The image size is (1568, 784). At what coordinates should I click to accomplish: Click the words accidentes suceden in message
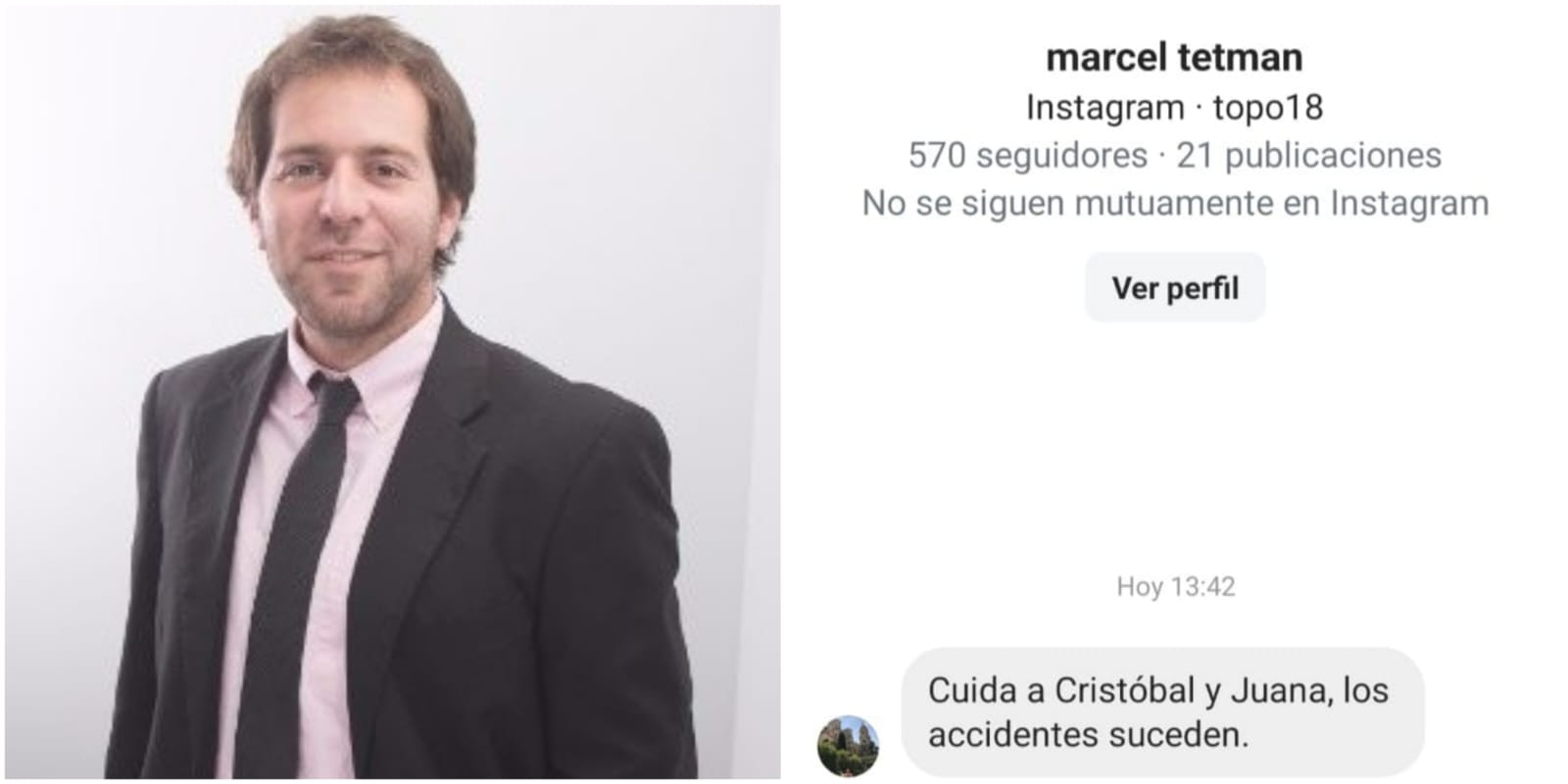point(1088,735)
